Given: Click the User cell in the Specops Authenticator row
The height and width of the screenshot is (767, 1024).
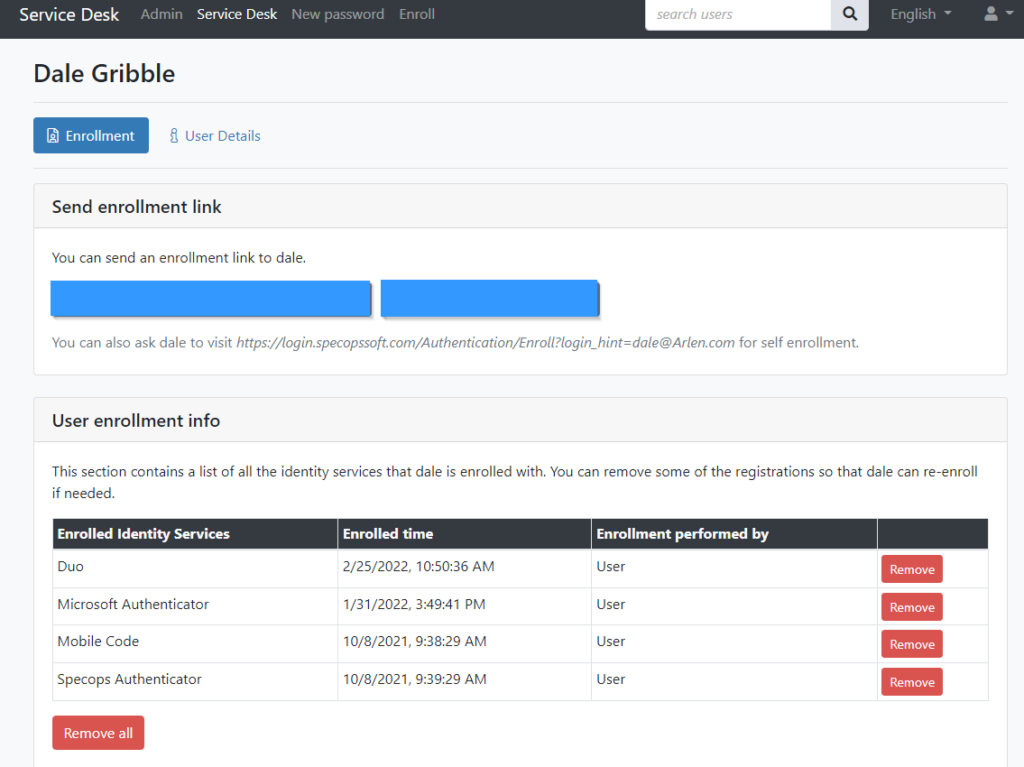Looking at the screenshot, I should pos(734,680).
